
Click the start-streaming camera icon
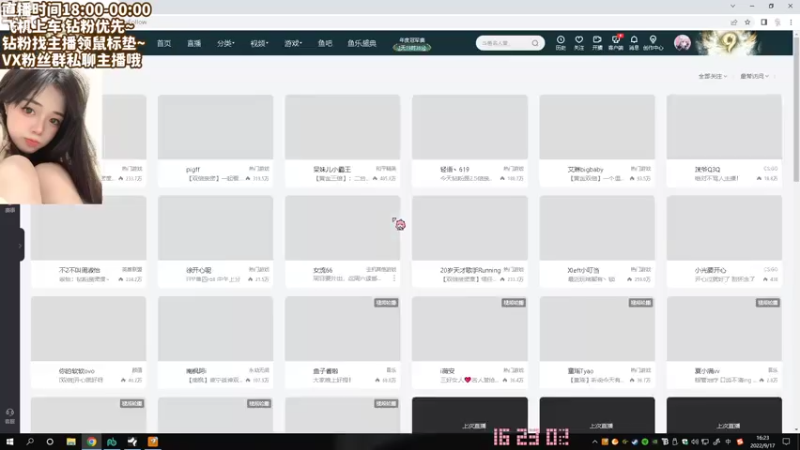(597, 40)
